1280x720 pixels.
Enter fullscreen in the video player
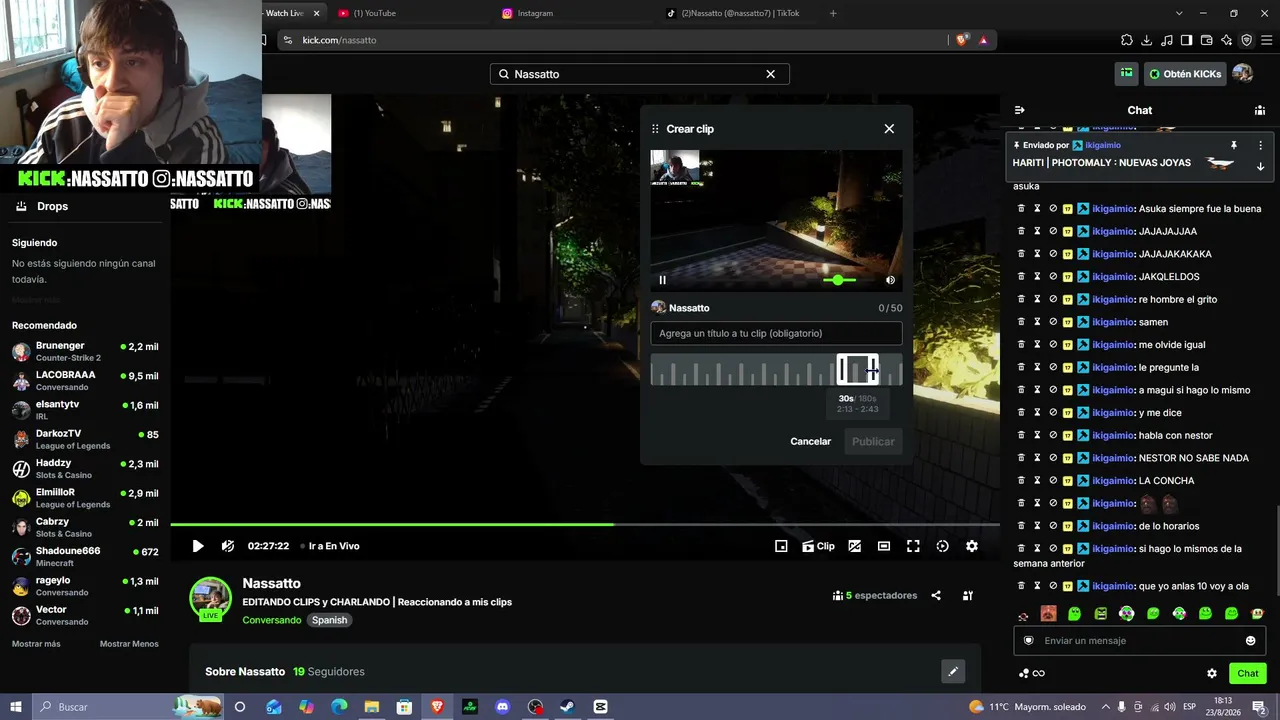[x=913, y=546]
